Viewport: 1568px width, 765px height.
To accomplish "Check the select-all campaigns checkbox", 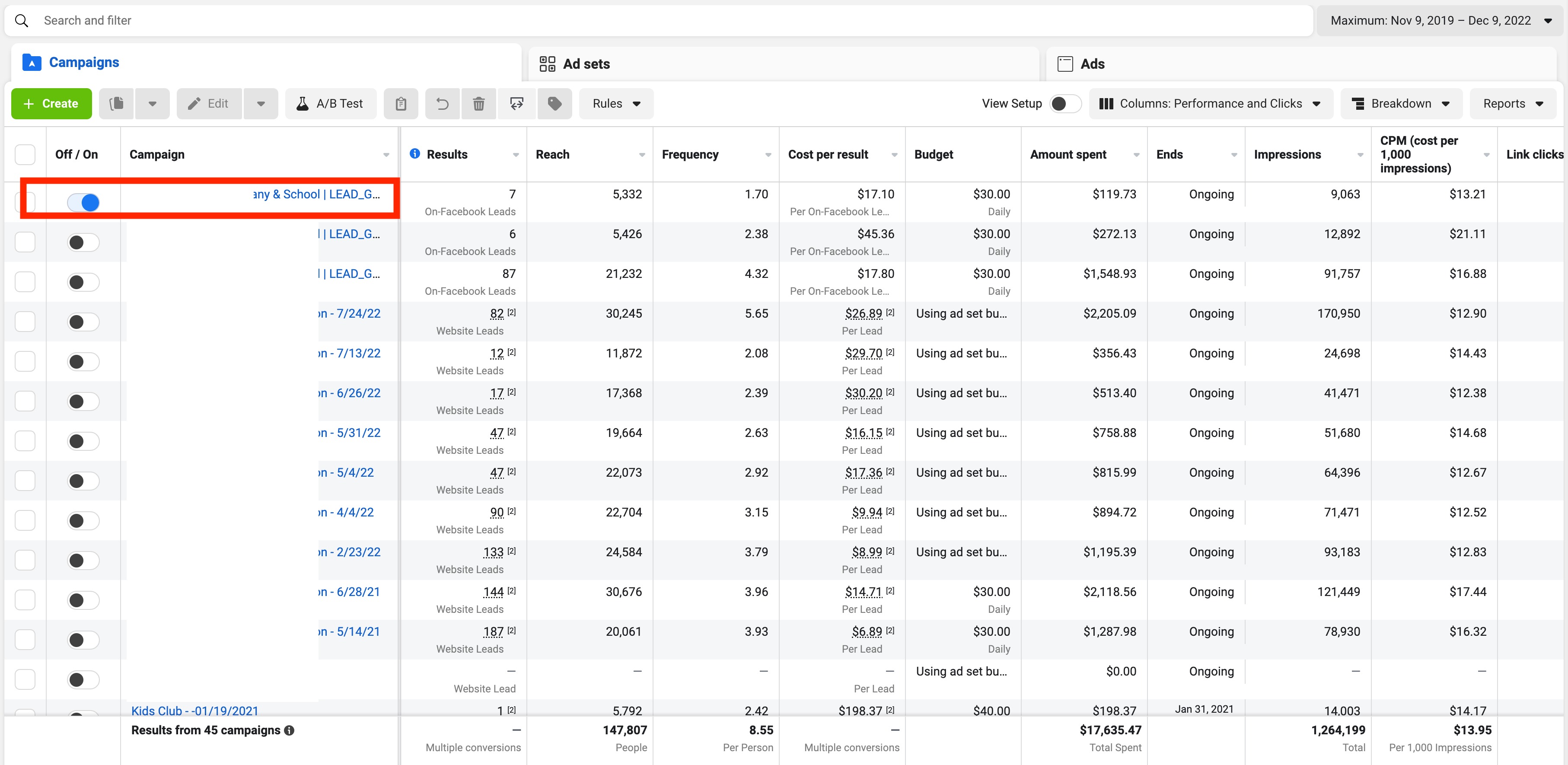I will click(25, 155).
